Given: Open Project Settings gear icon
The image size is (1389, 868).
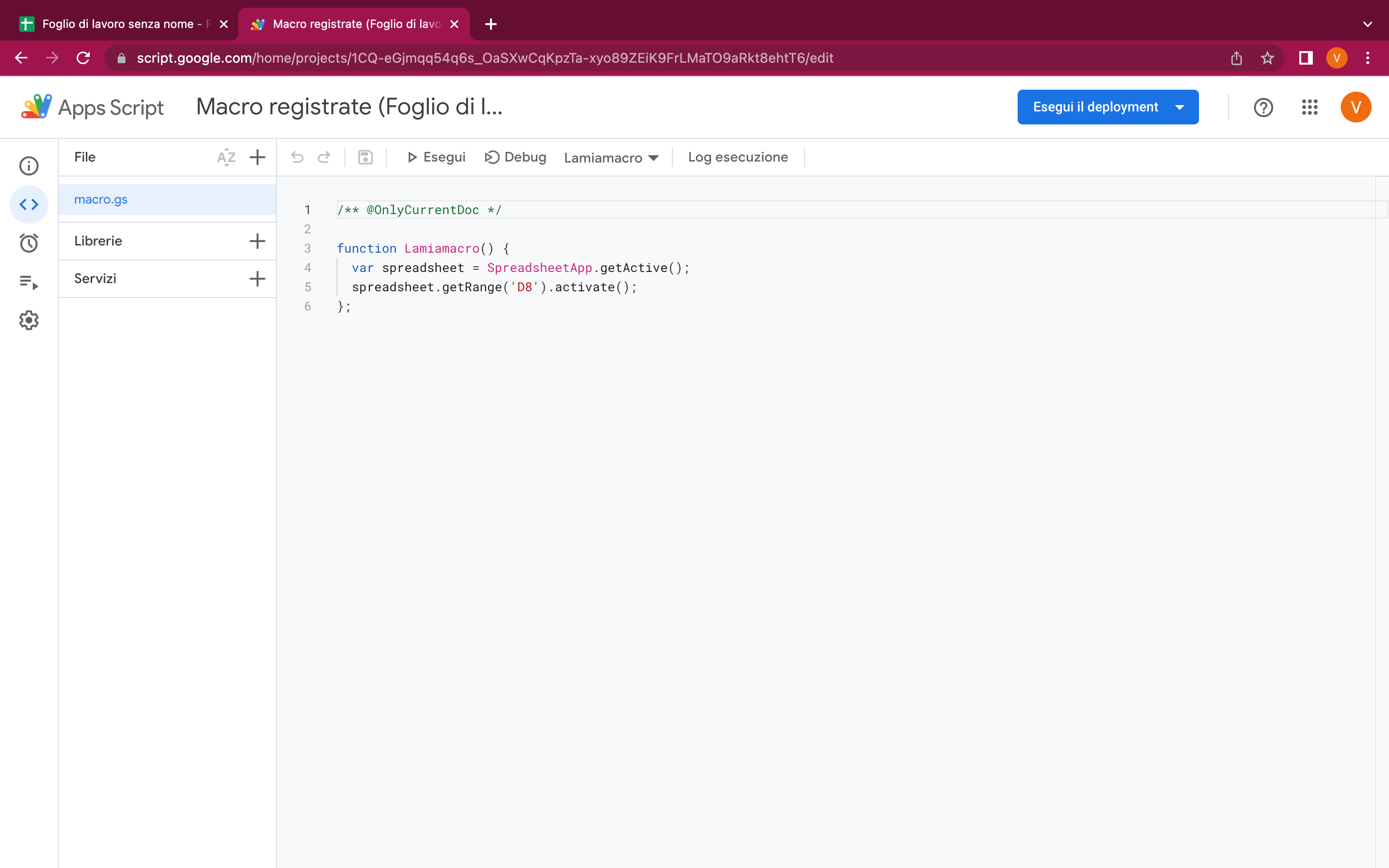Looking at the screenshot, I should pos(29,320).
